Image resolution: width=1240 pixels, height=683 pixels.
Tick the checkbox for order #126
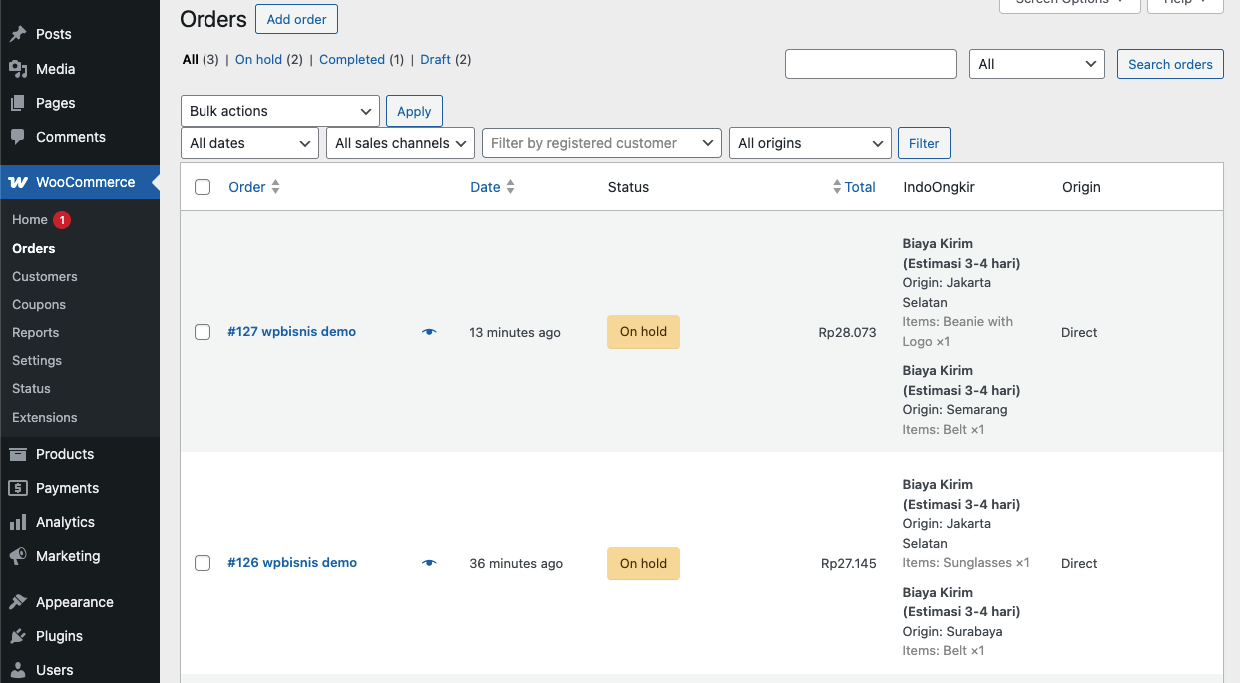[203, 563]
